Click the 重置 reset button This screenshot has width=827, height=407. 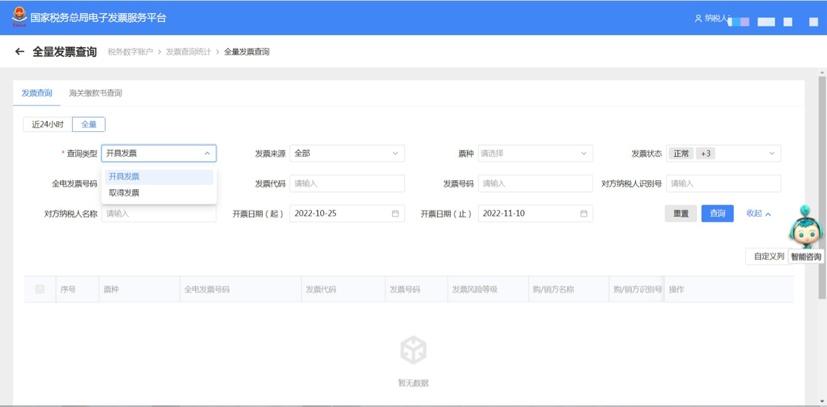tap(680, 213)
